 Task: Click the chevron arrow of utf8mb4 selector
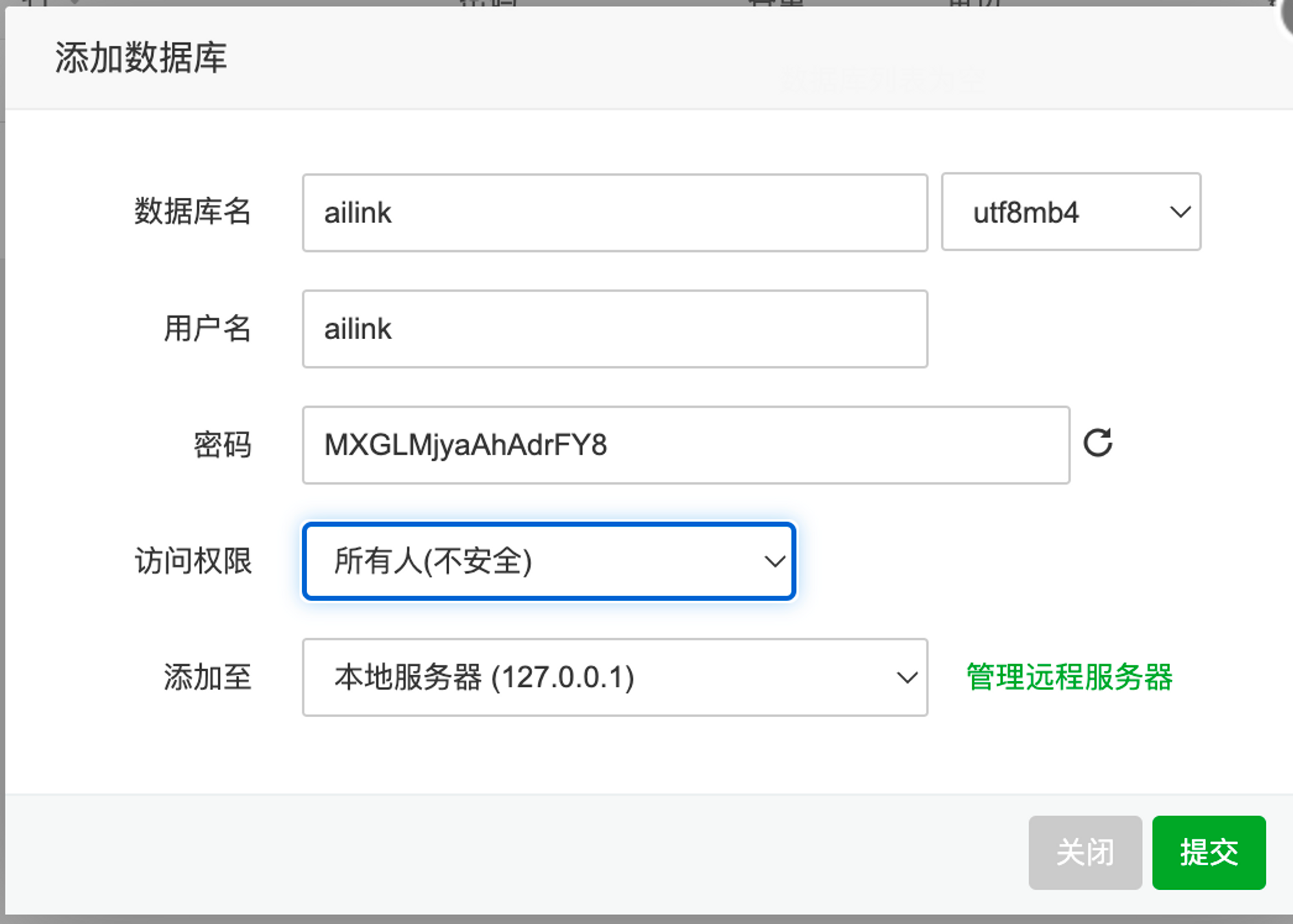tap(1181, 212)
